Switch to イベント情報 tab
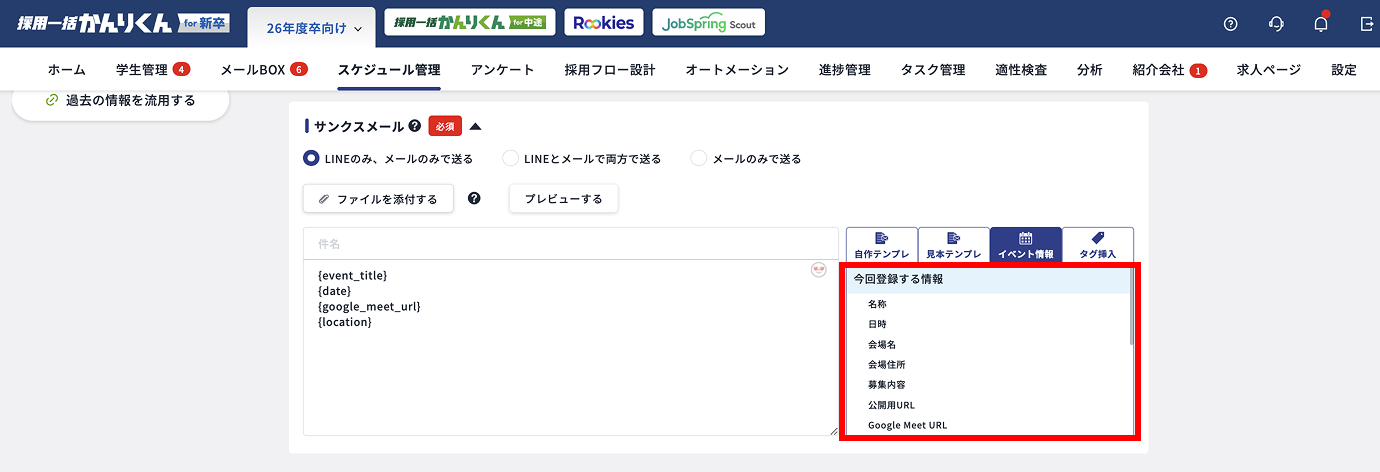 tap(1025, 245)
